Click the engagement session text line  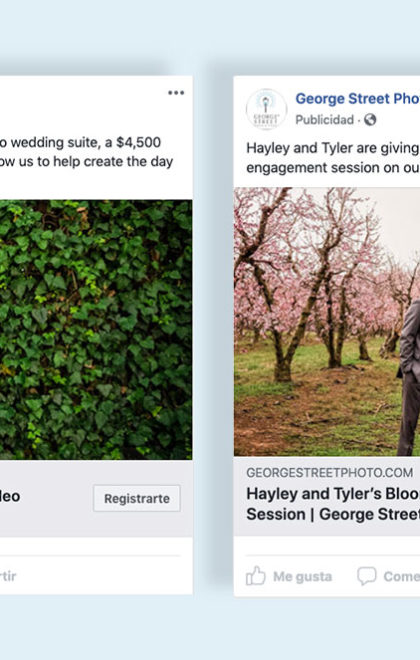click(x=333, y=168)
